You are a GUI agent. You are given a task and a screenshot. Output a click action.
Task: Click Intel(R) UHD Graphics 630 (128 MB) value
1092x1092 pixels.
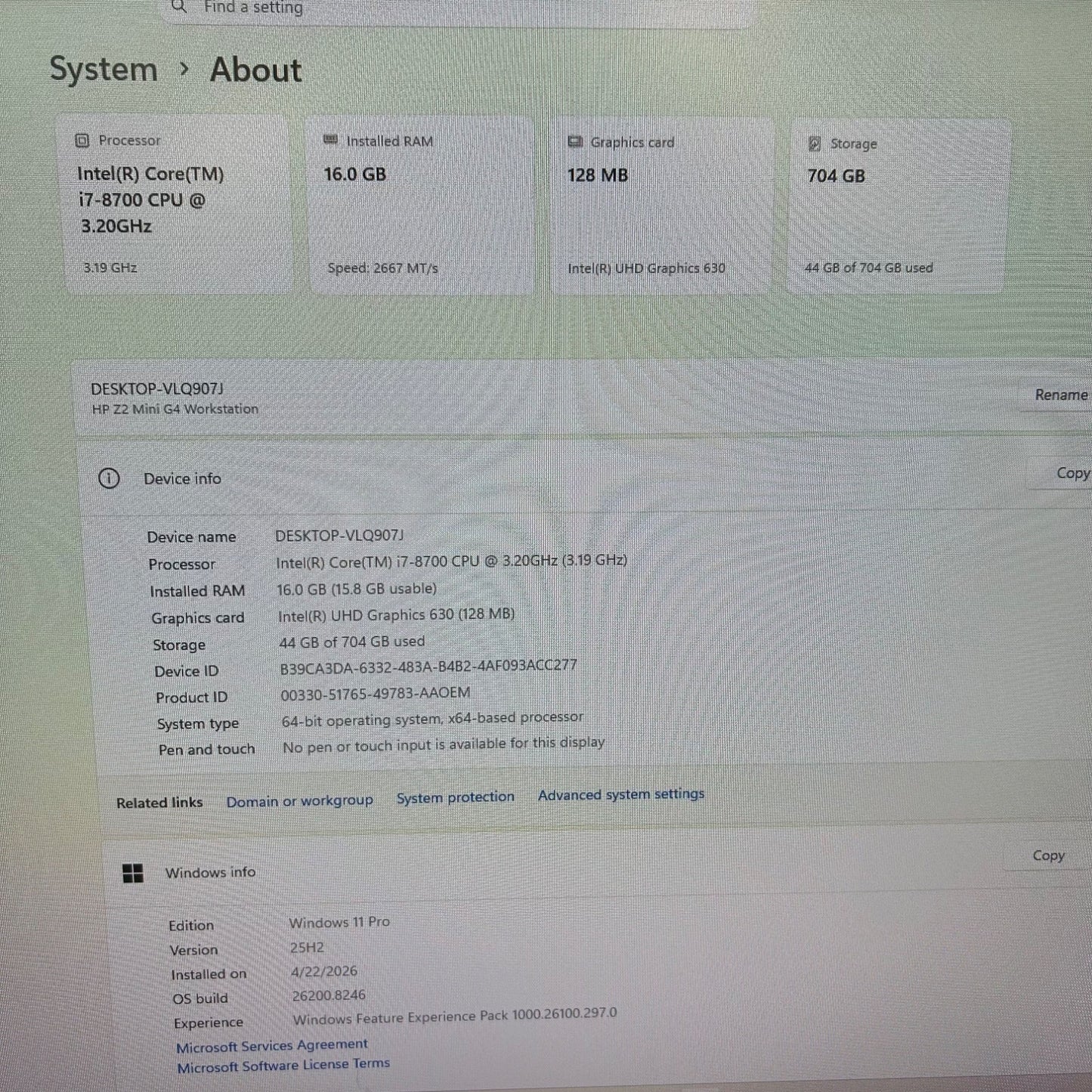click(396, 615)
